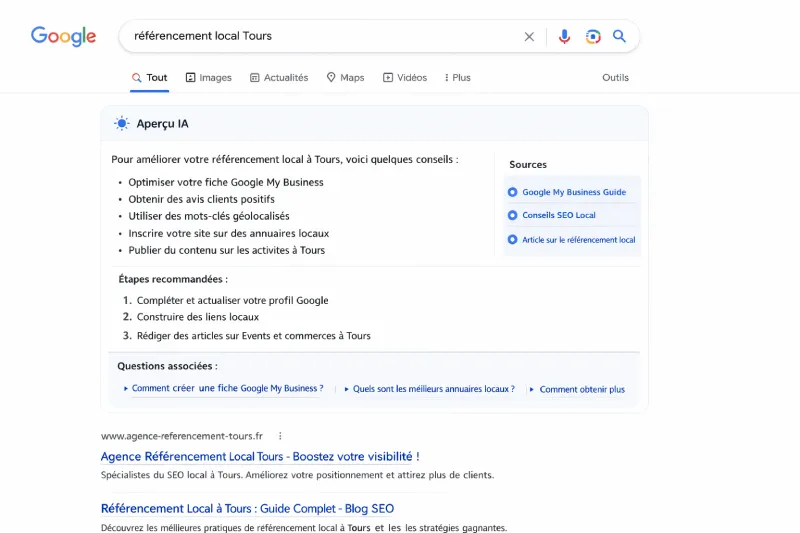Go to the Maps tab
This screenshot has height=533, width=800.
click(x=345, y=78)
